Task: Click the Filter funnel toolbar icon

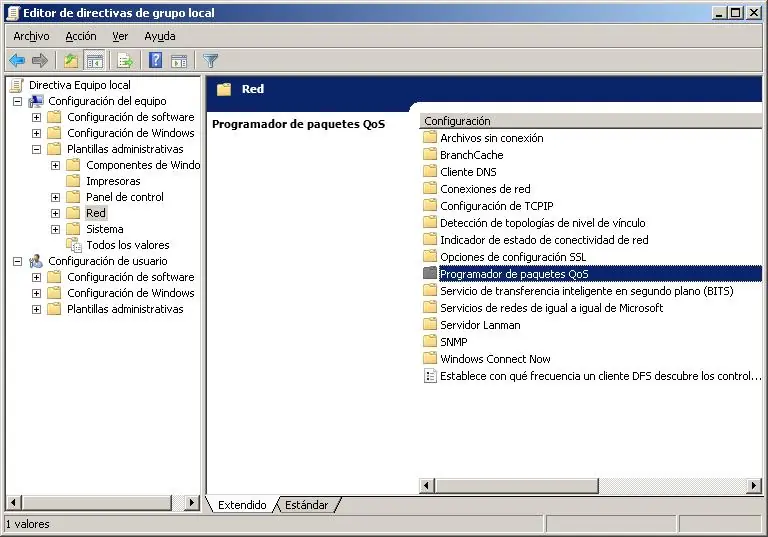Action: 210,61
